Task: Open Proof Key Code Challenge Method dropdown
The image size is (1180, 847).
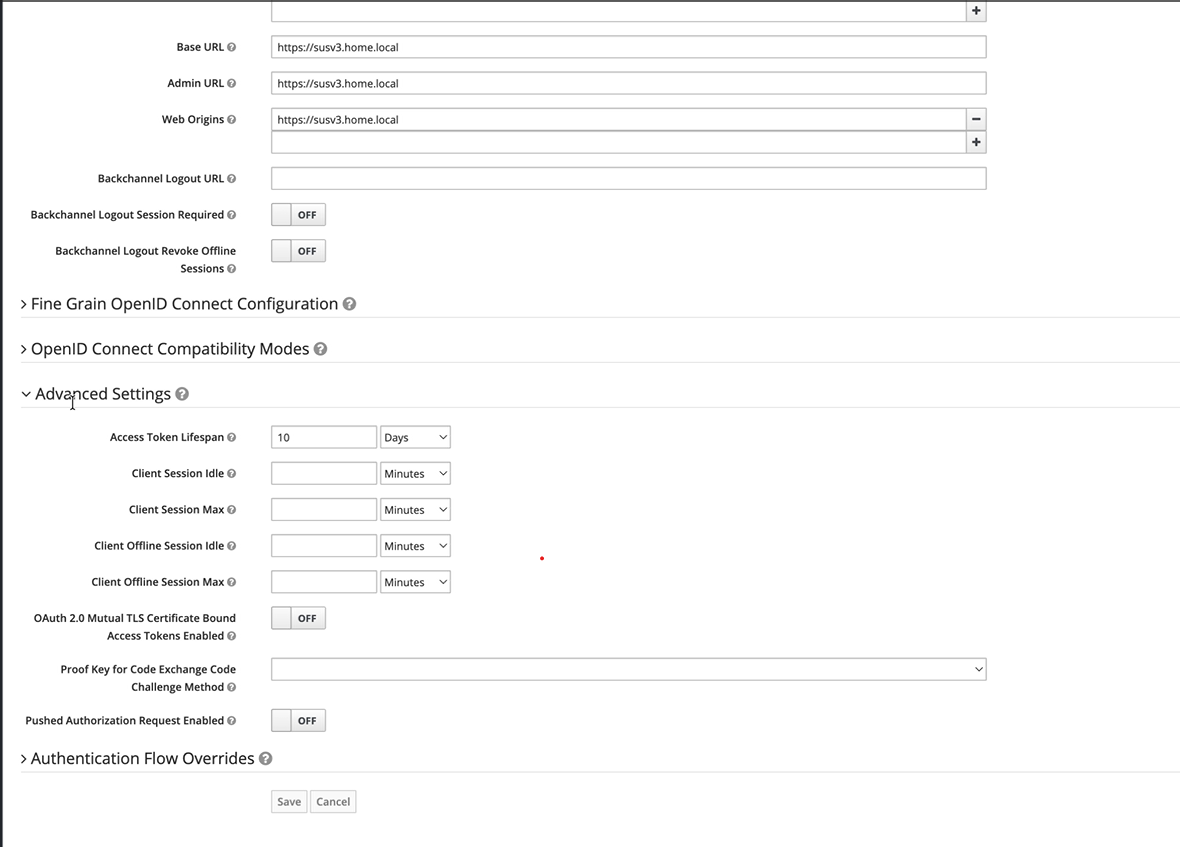Action: pos(628,670)
